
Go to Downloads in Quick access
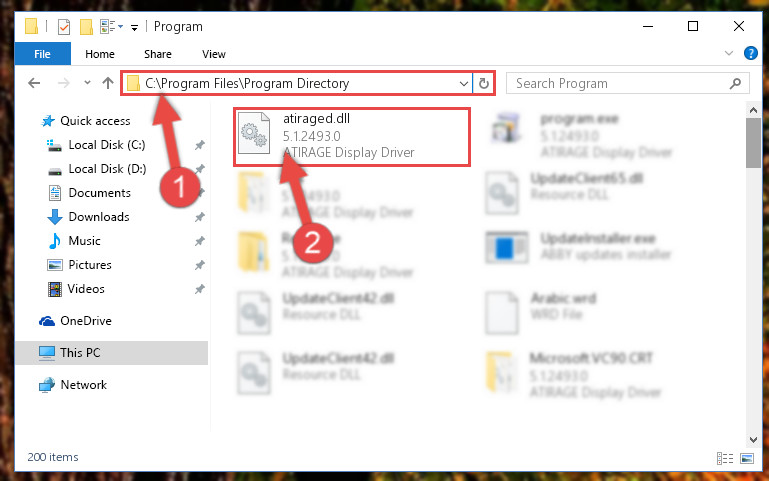point(99,217)
